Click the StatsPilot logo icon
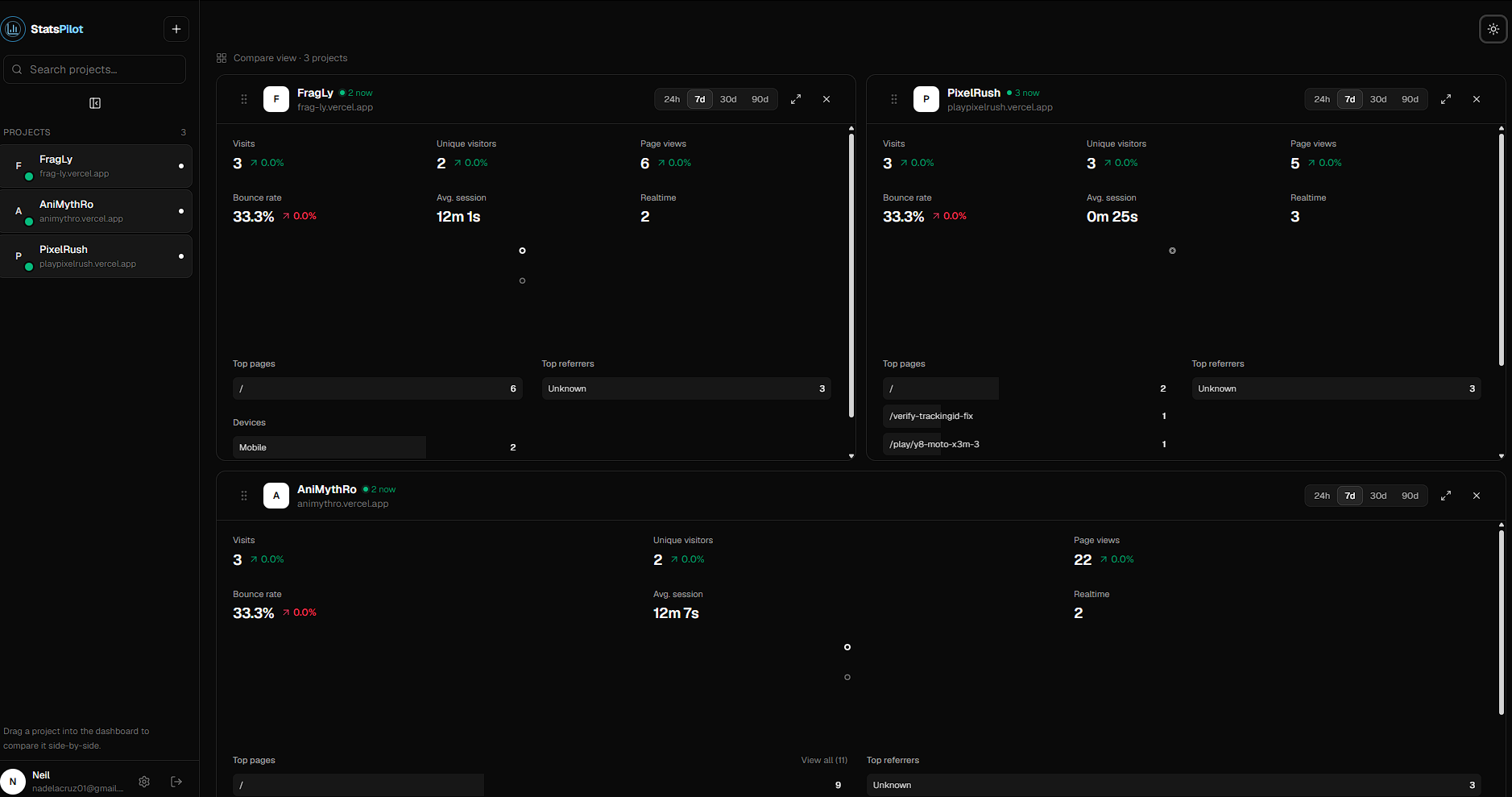1512x797 pixels. click(13, 29)
